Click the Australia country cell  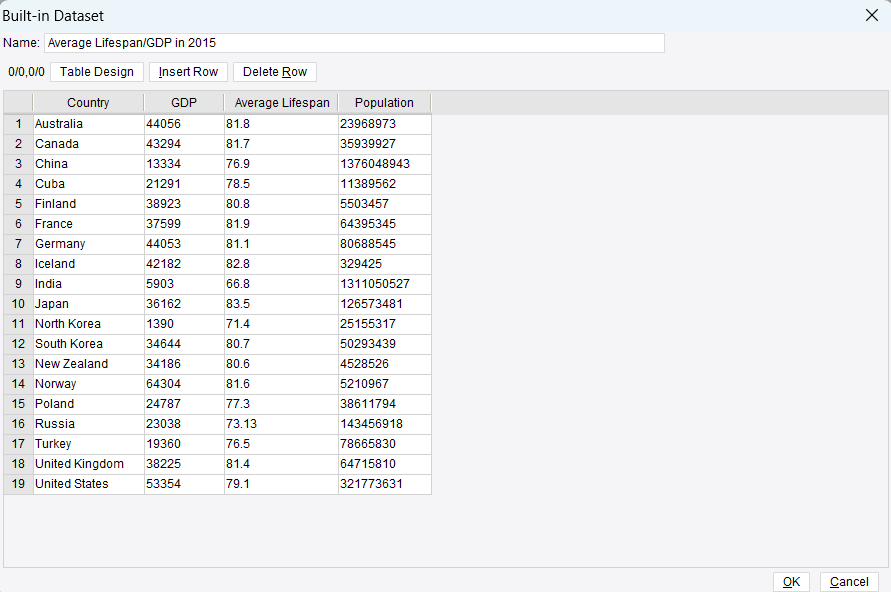[x=89, y=124]
